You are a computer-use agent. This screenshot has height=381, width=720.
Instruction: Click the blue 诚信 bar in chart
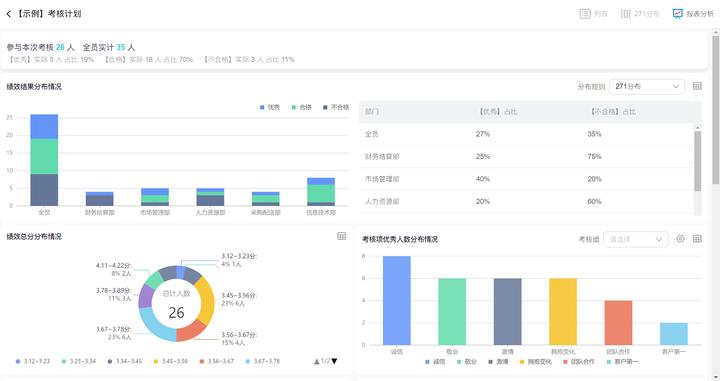click(x=397, y=300)
